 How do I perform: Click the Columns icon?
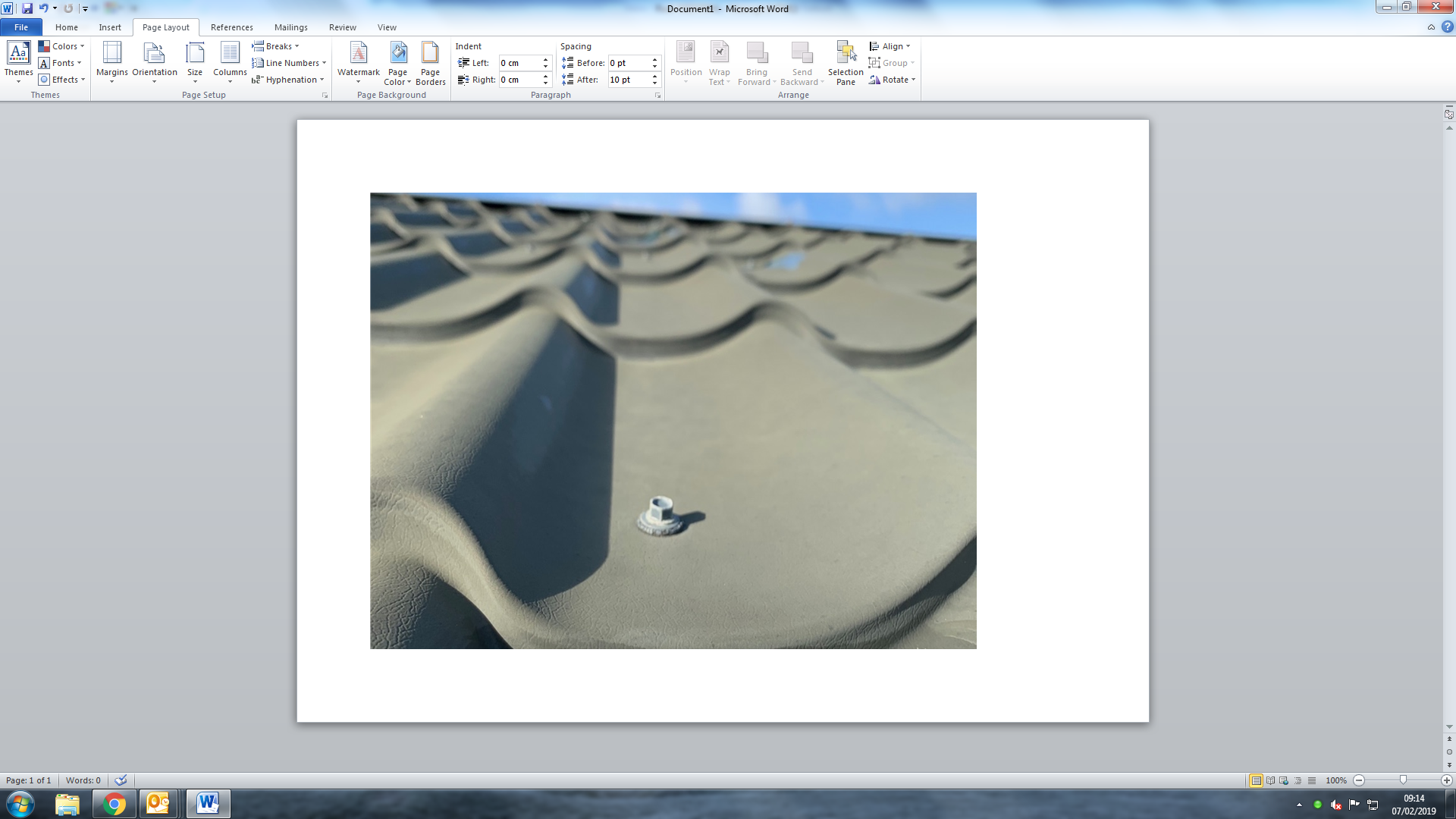point(230,53)
